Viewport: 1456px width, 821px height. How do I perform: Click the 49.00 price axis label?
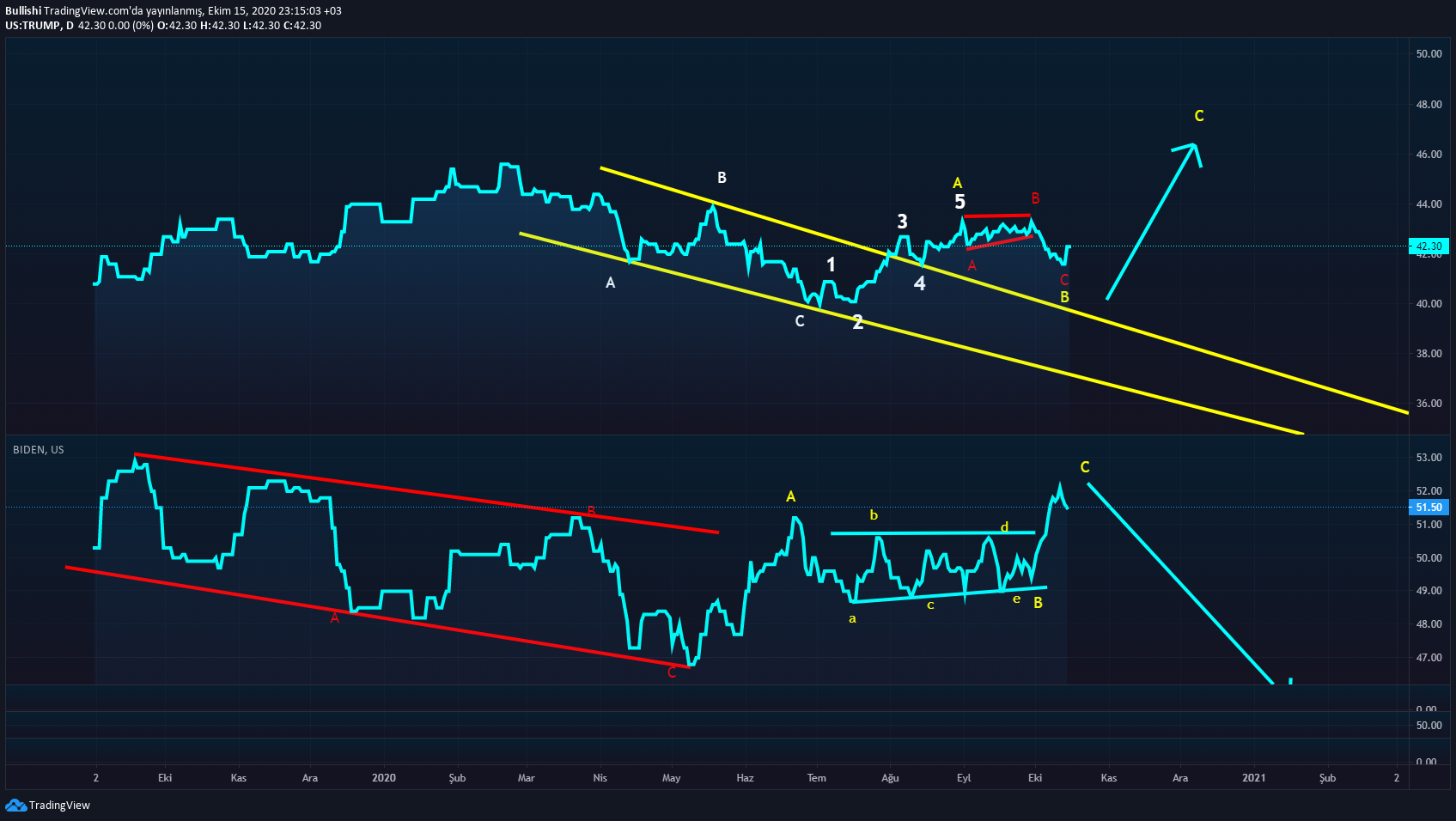[x=1429, y=591]
